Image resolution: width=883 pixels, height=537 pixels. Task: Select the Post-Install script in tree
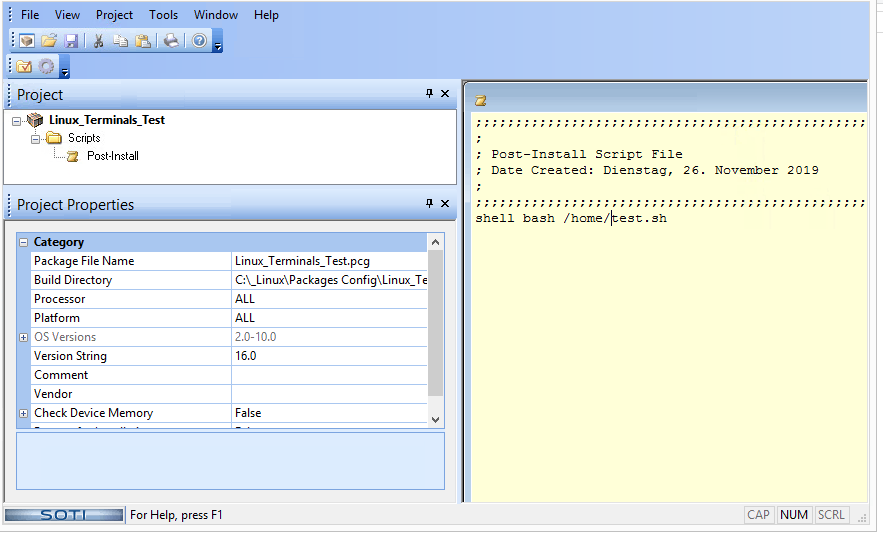tap(112, 156)
